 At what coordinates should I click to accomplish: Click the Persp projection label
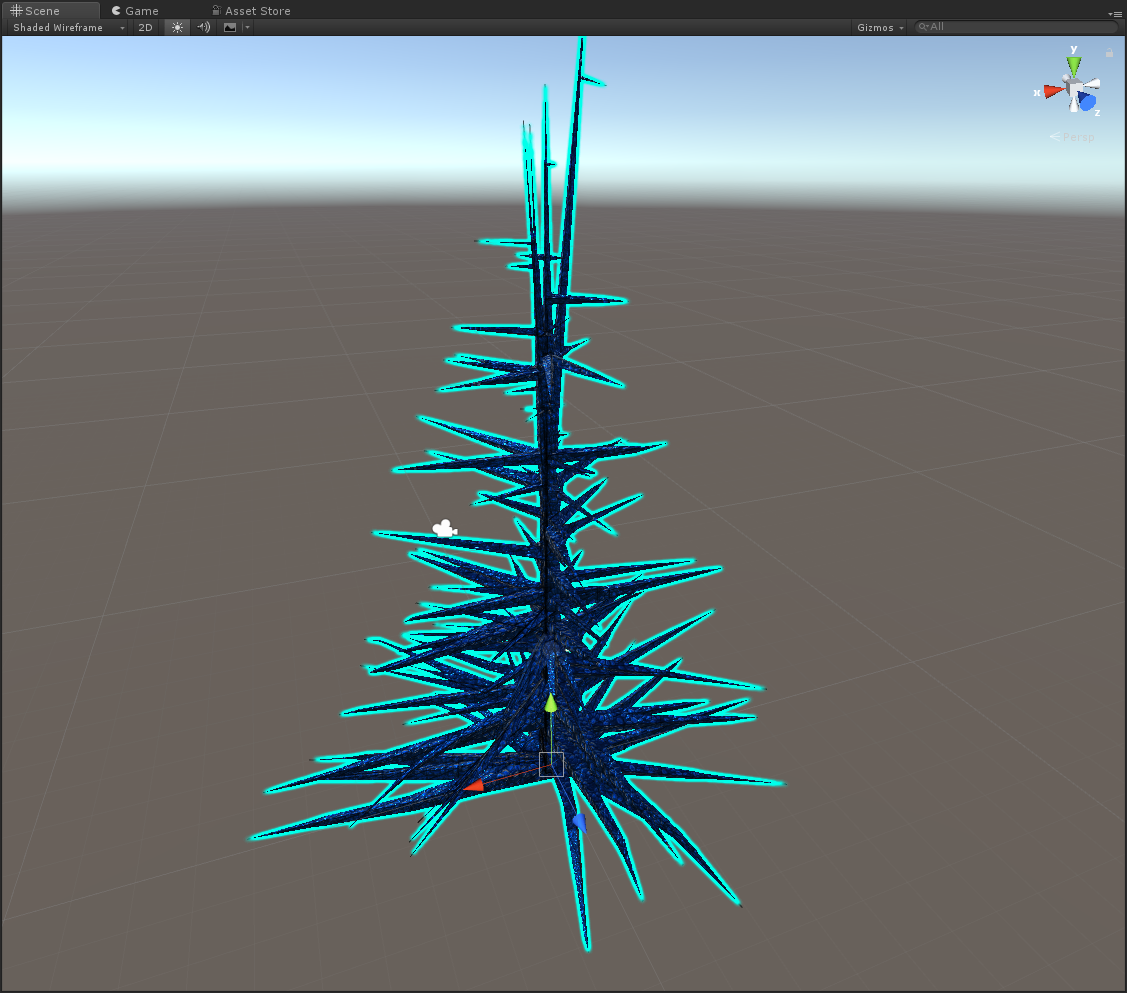[1077, 137]
